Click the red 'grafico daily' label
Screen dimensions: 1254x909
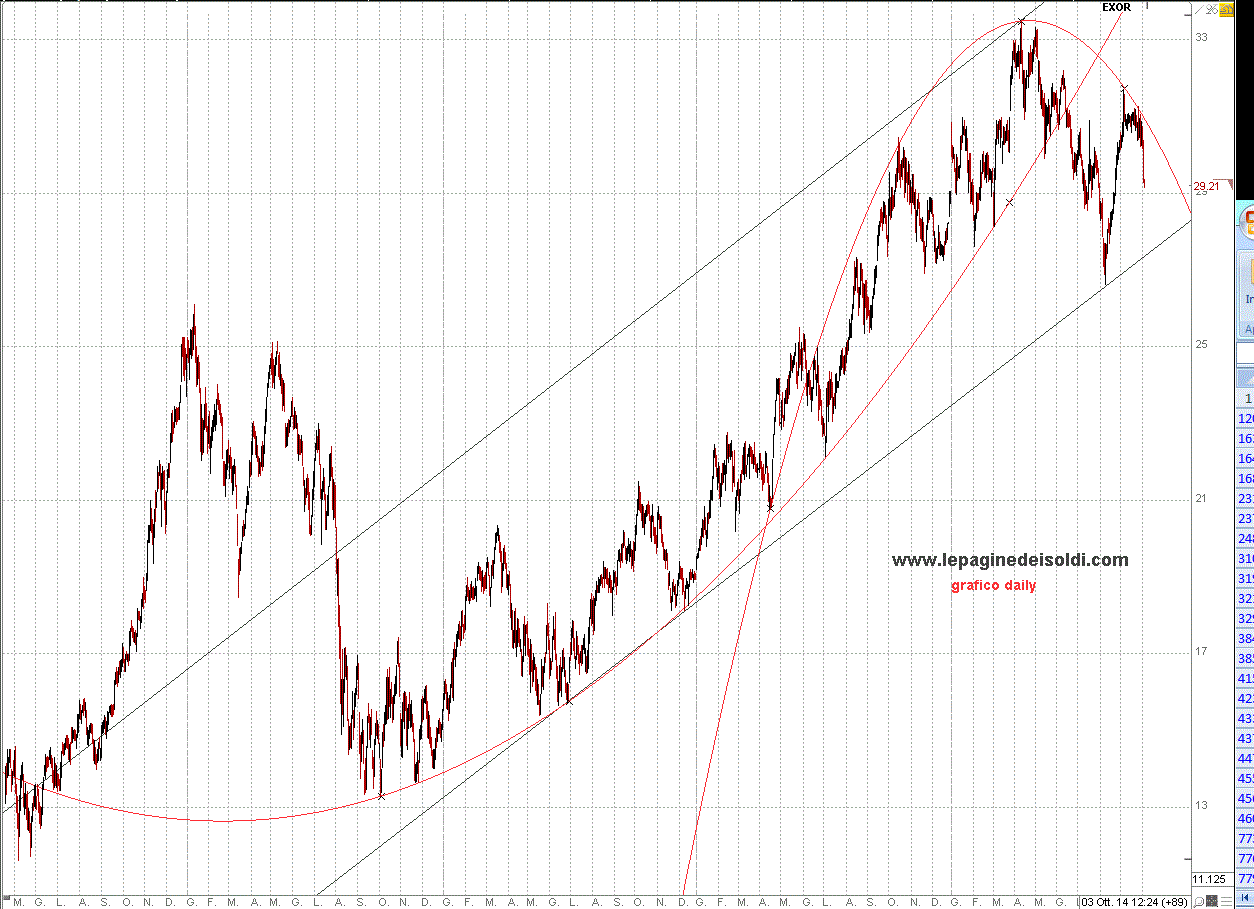click(993, 586)
